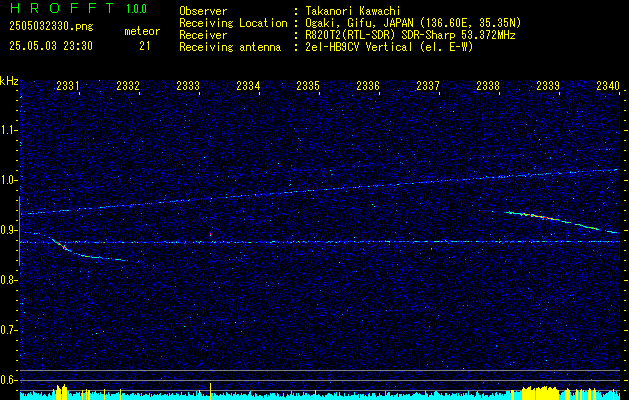Click the 2335 time marker
The height and width of the screenshot is (400, 629).
[308, 85]
